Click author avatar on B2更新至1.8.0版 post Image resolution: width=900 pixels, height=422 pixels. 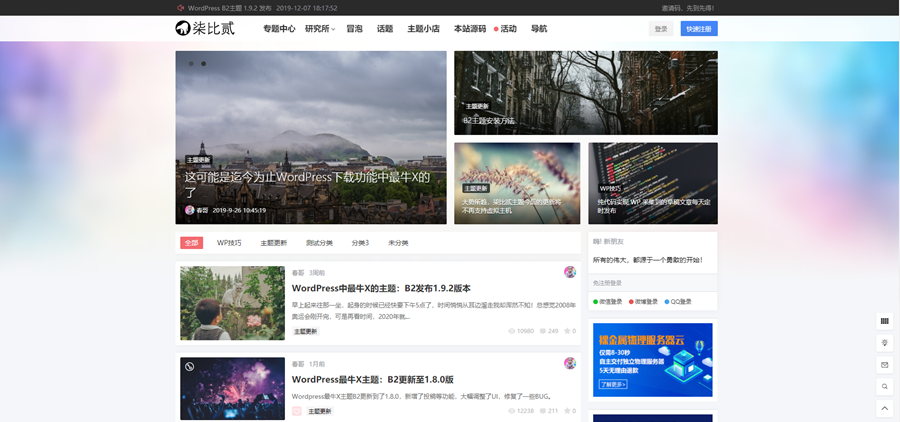569,363
